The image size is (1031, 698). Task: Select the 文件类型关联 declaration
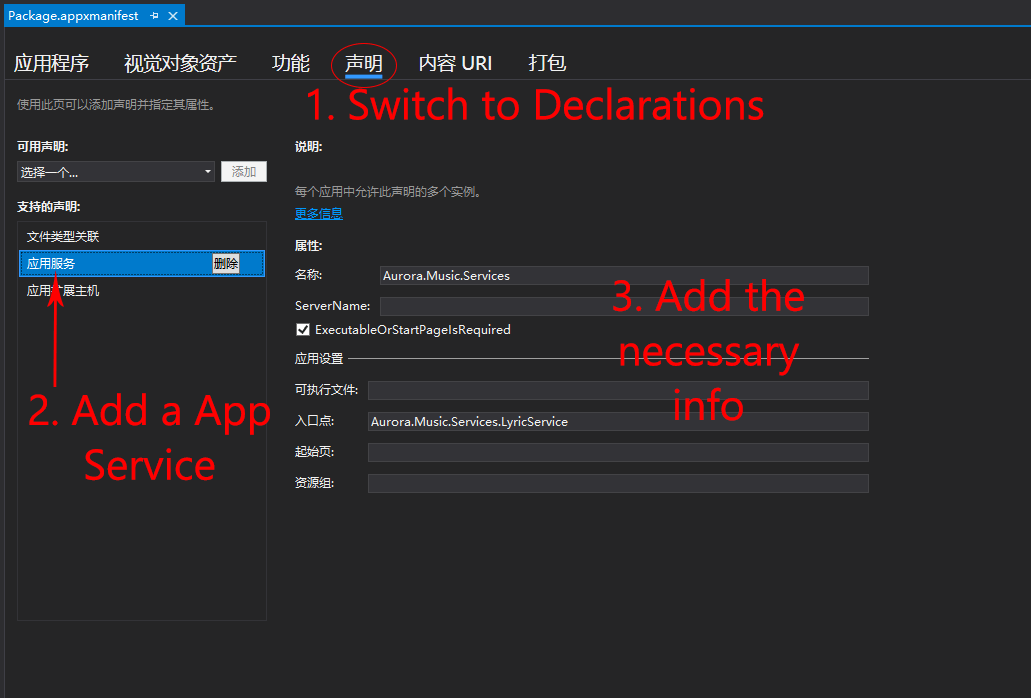(64, 235)
